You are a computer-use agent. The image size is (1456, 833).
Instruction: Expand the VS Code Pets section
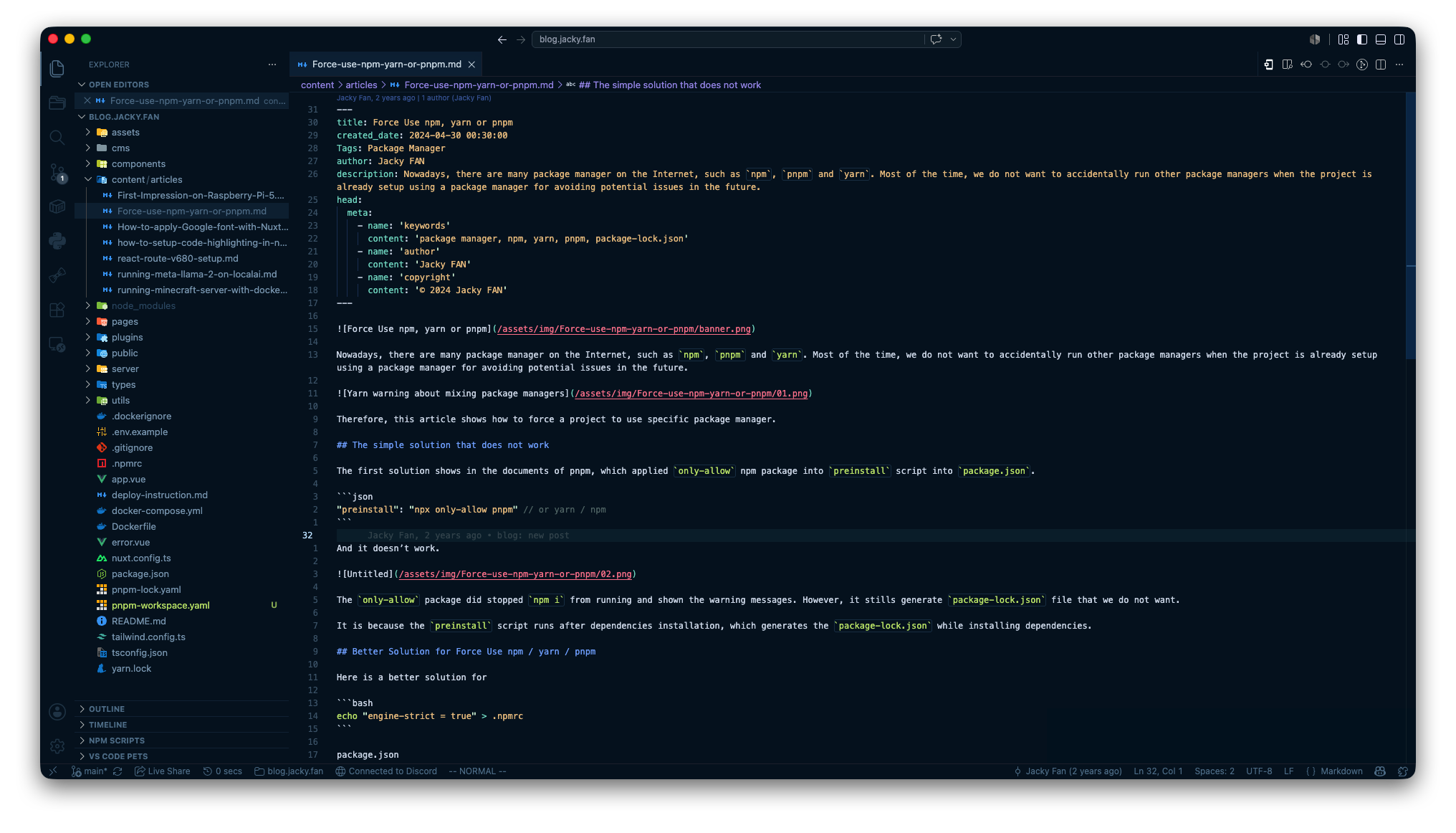[x=183, y=756]
